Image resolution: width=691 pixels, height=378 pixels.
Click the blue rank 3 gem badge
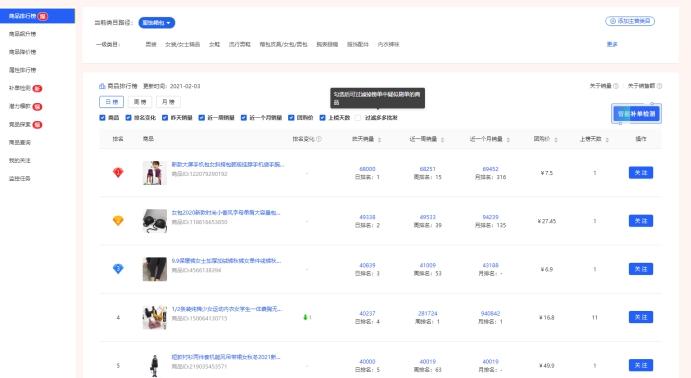point(118,268)
